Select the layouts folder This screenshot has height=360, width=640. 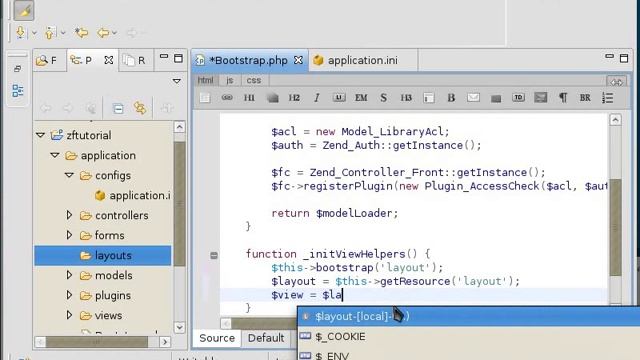click(103, 256)
